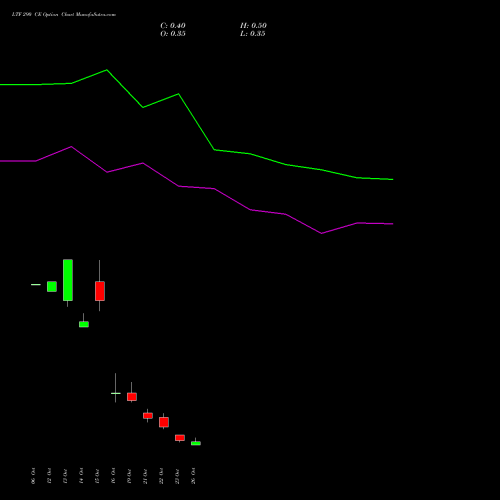Viewport: 500px width, 500px height.
Task: Click the low value 'L: 0.35'
Action: (252, 34)
